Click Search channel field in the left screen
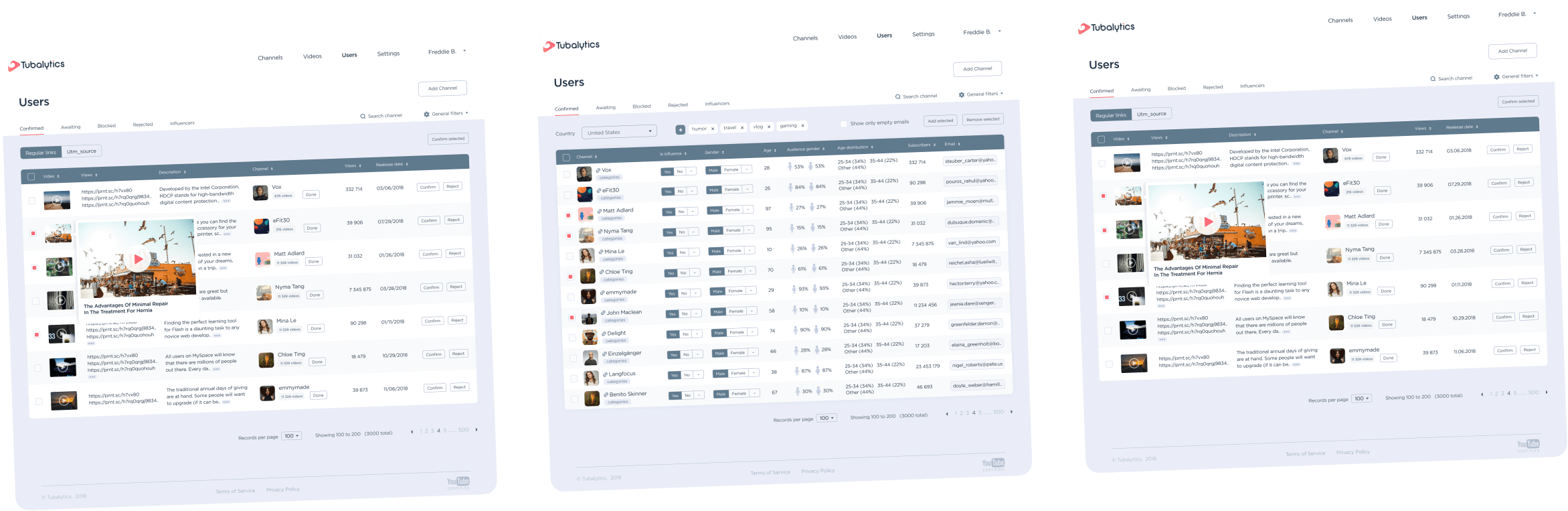Screen dimensions: 1568x511 (x=381, y=116)
